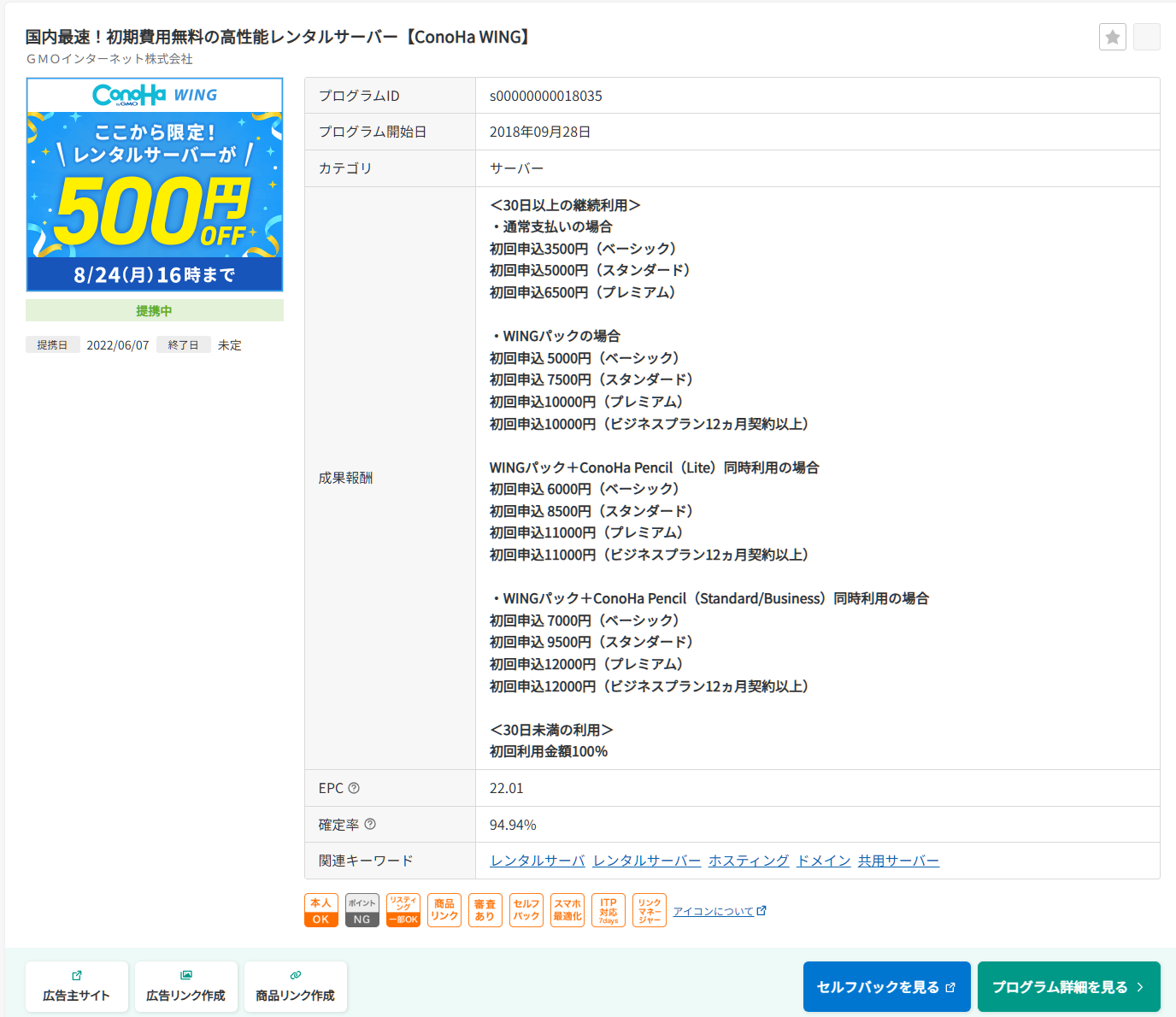Click the スマホ最適化 badge icon

(567, 910)
